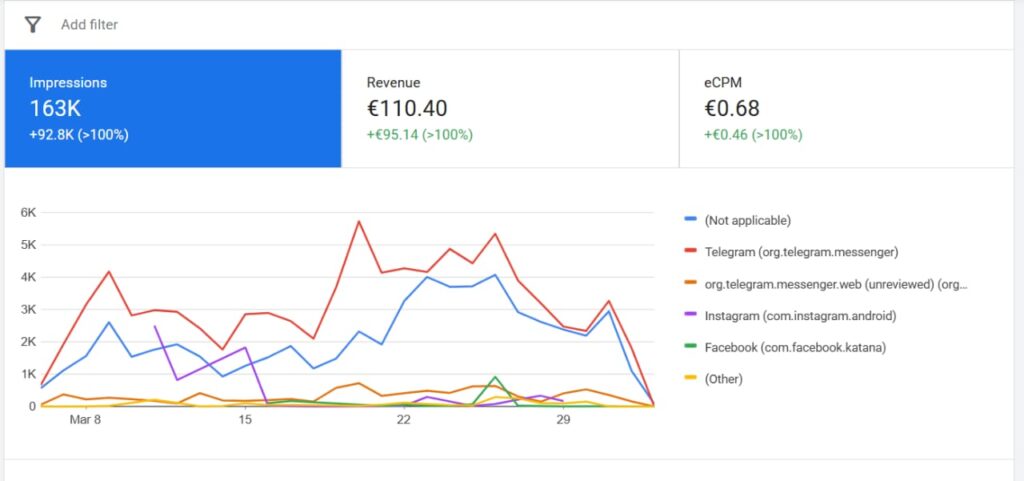
Task: Click the Mar 8 date axis label
Action: 85,420
